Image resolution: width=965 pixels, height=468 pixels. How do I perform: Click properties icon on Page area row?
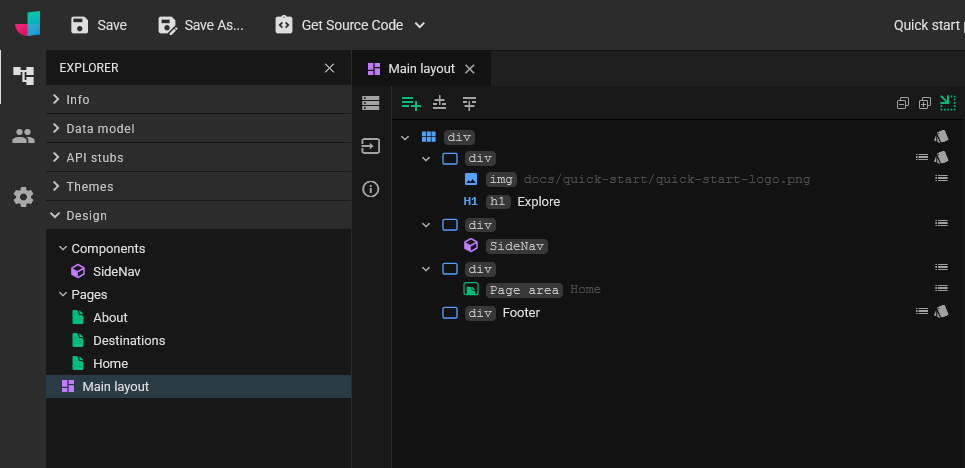point(941,288)
